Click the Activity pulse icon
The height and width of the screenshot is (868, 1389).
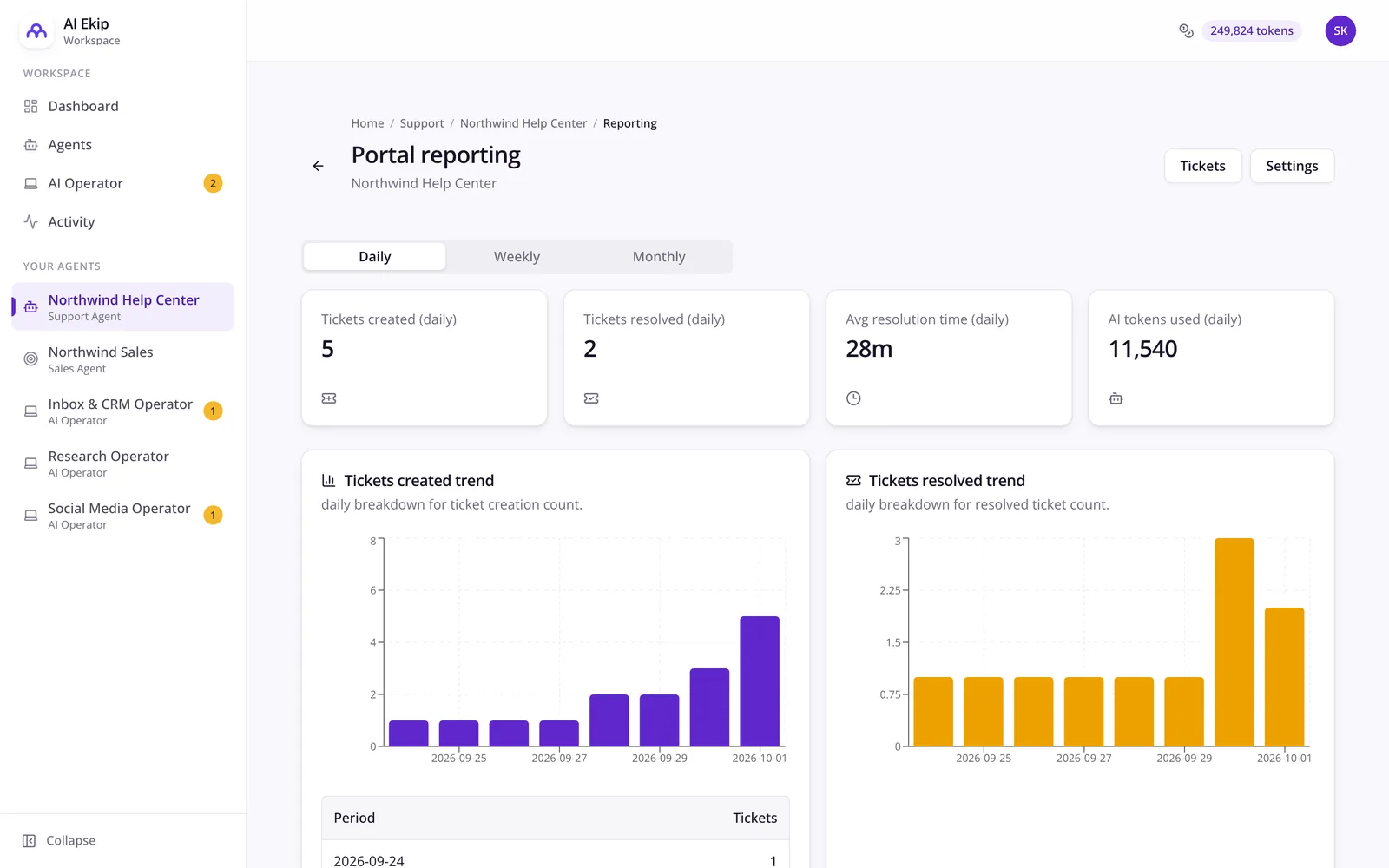click(30, 222)
